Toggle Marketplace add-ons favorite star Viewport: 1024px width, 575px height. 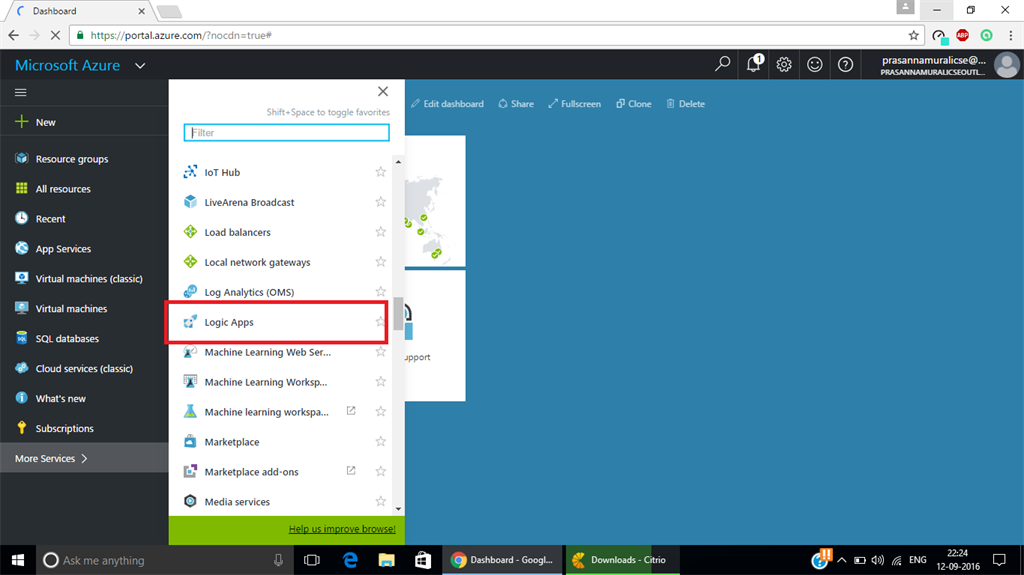(x=381, y=471)
